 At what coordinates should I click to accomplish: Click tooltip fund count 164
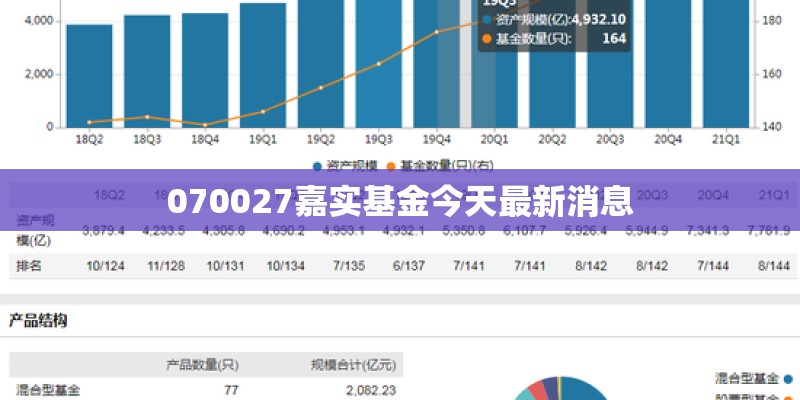pos(614,38)
